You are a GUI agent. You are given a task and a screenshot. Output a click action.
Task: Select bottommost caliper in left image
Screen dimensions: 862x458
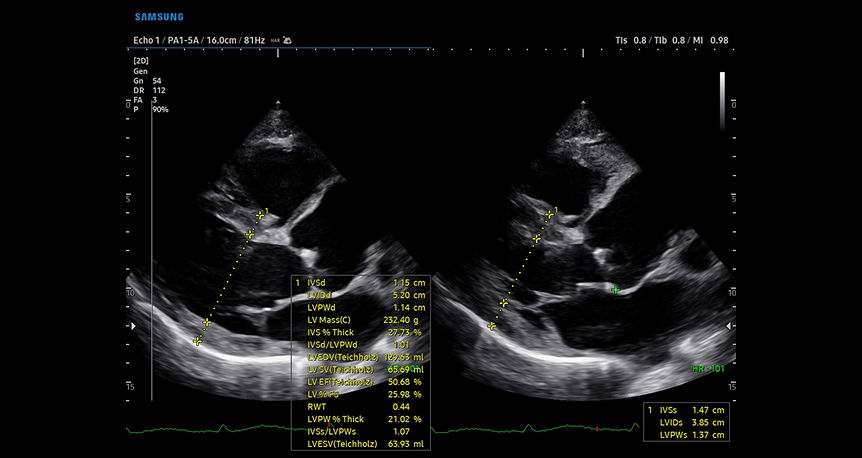[x=198, y=341]
